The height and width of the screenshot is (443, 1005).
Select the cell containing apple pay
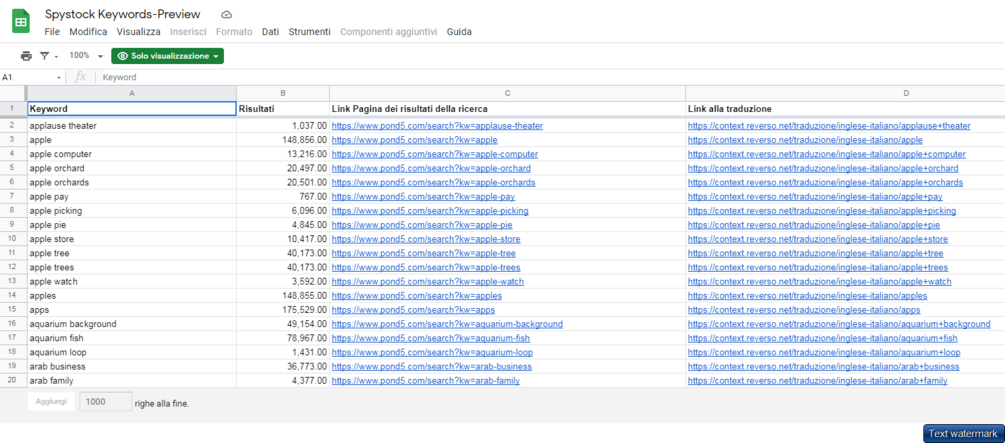(x=131, y=197)
